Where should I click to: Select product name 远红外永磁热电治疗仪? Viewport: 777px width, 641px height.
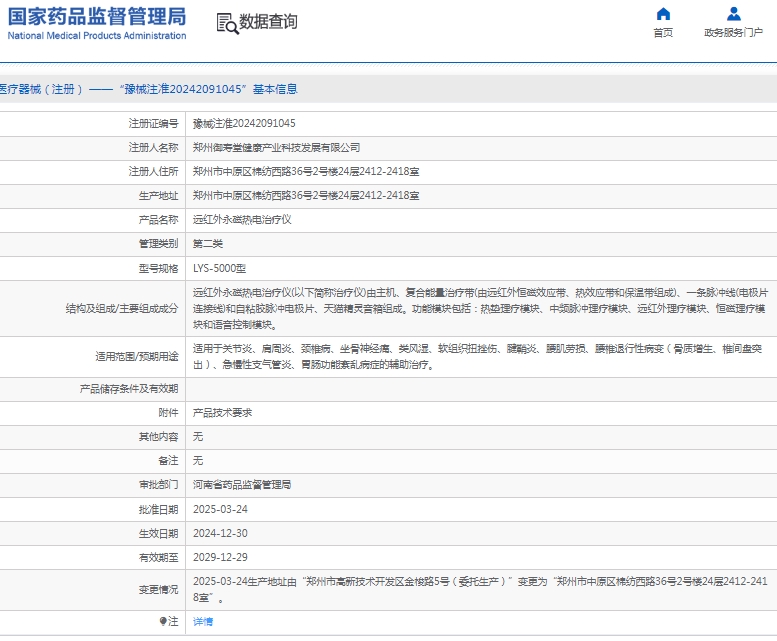(x=242, y=219)
